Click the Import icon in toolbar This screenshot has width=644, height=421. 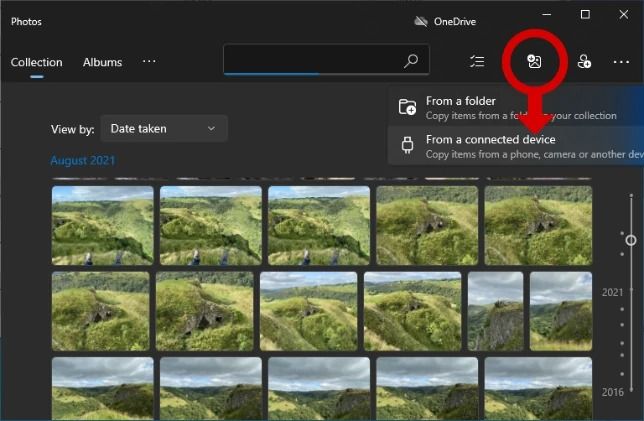click(534, 62)
